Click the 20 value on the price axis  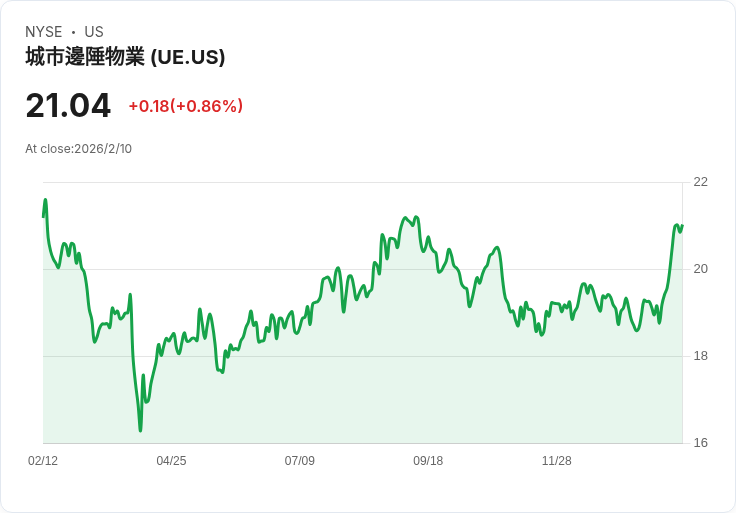click(700, 269)
